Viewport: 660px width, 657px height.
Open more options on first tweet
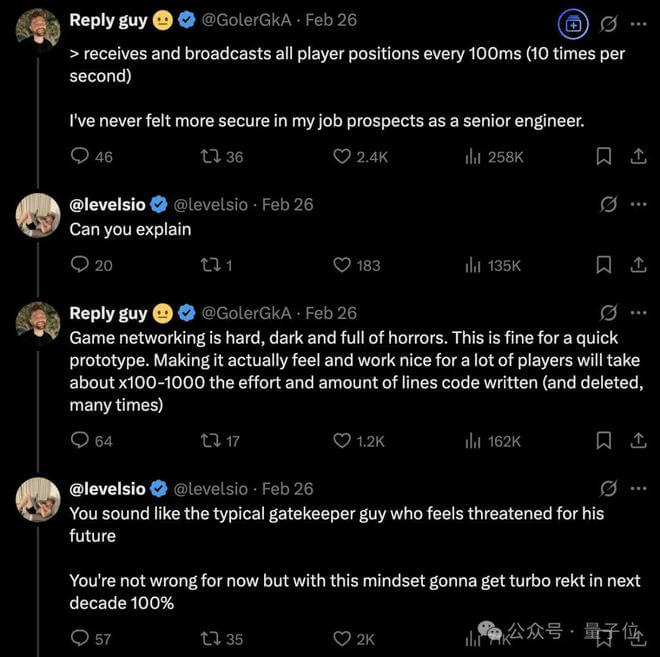point(639,24)
